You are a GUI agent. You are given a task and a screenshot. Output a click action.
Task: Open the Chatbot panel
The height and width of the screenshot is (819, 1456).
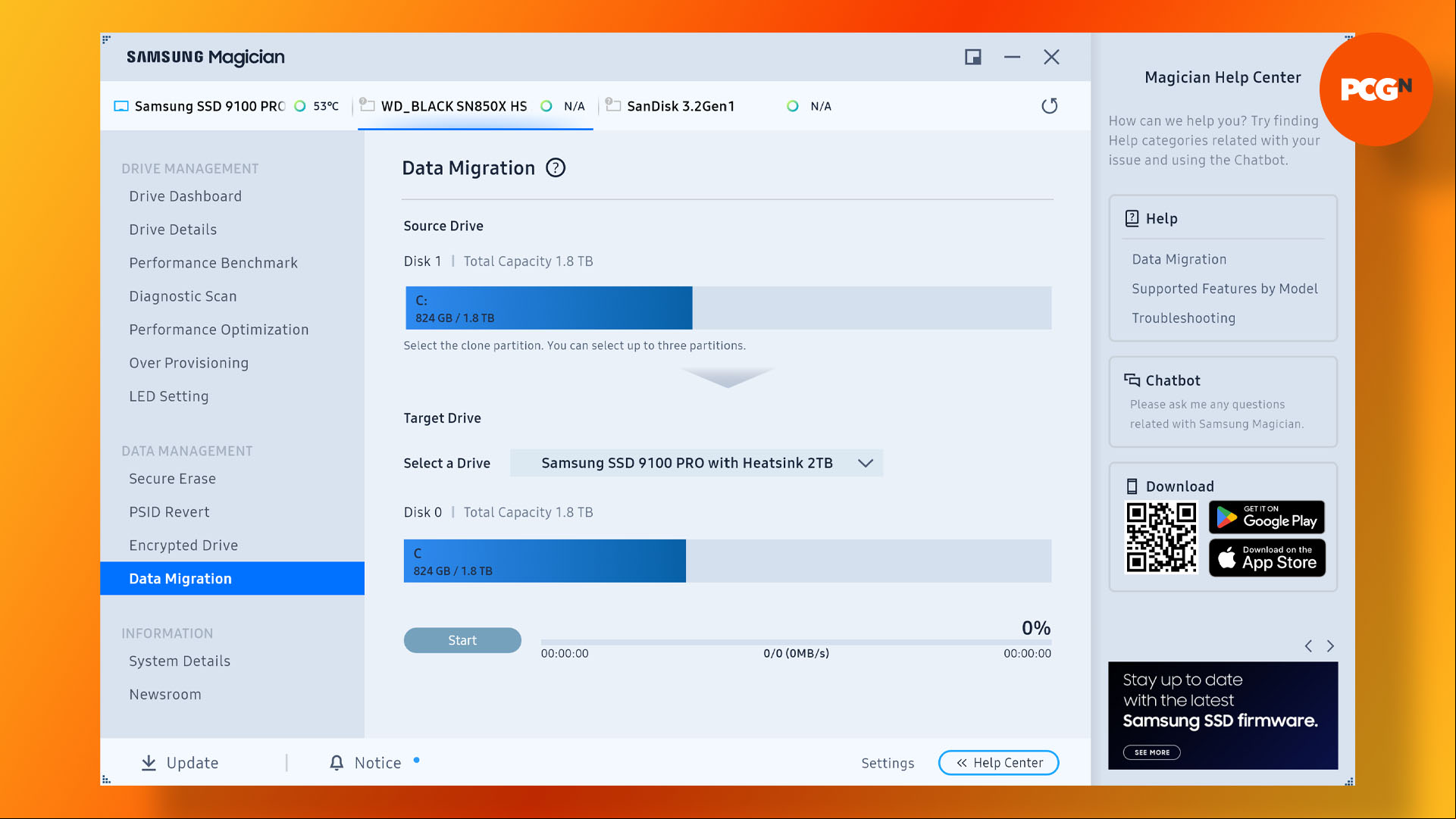pyautogui.click(x=1223, y=402)
